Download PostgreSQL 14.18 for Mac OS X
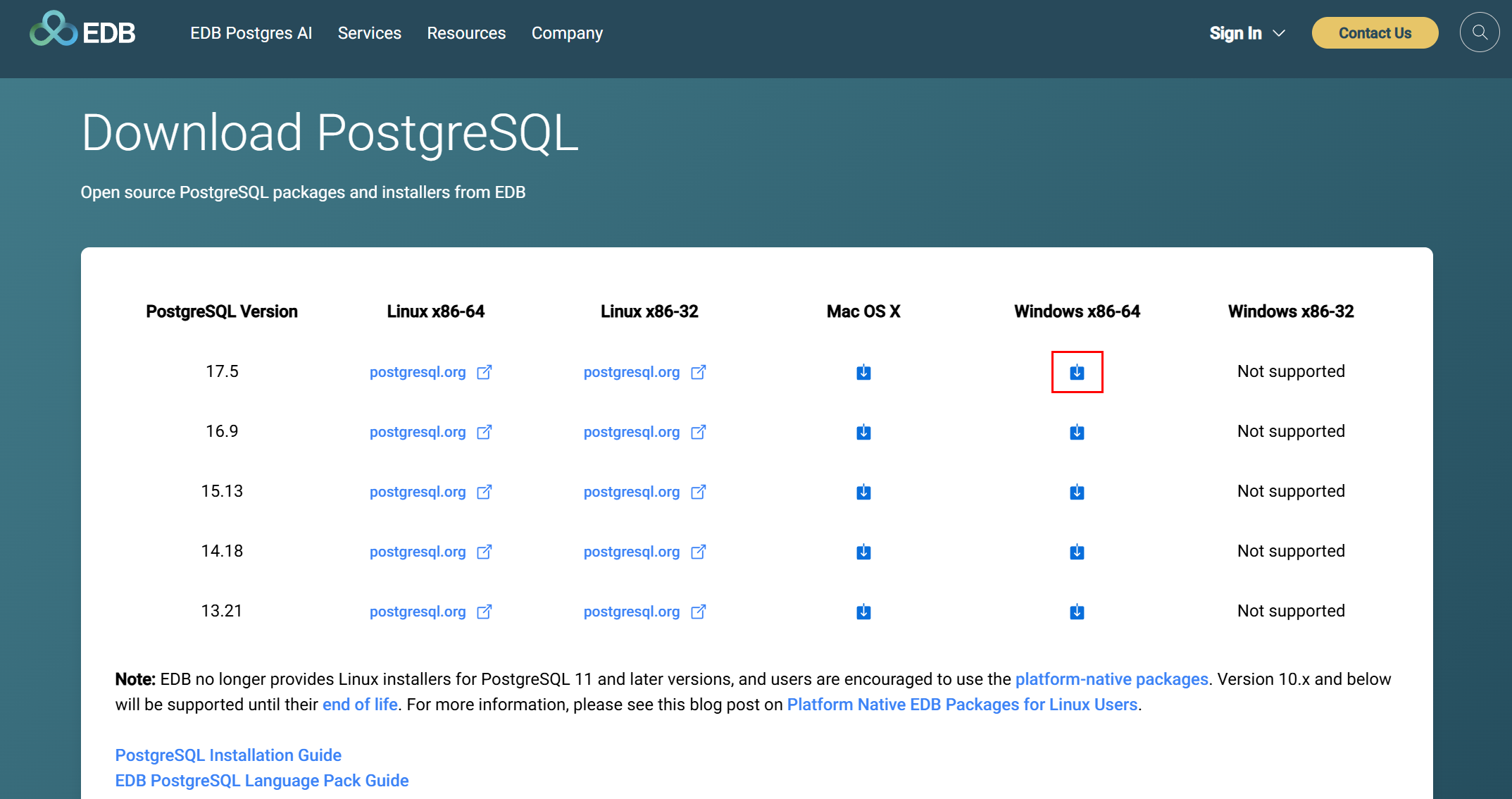Screen dimensions: 1512x799 coord(863,552)
